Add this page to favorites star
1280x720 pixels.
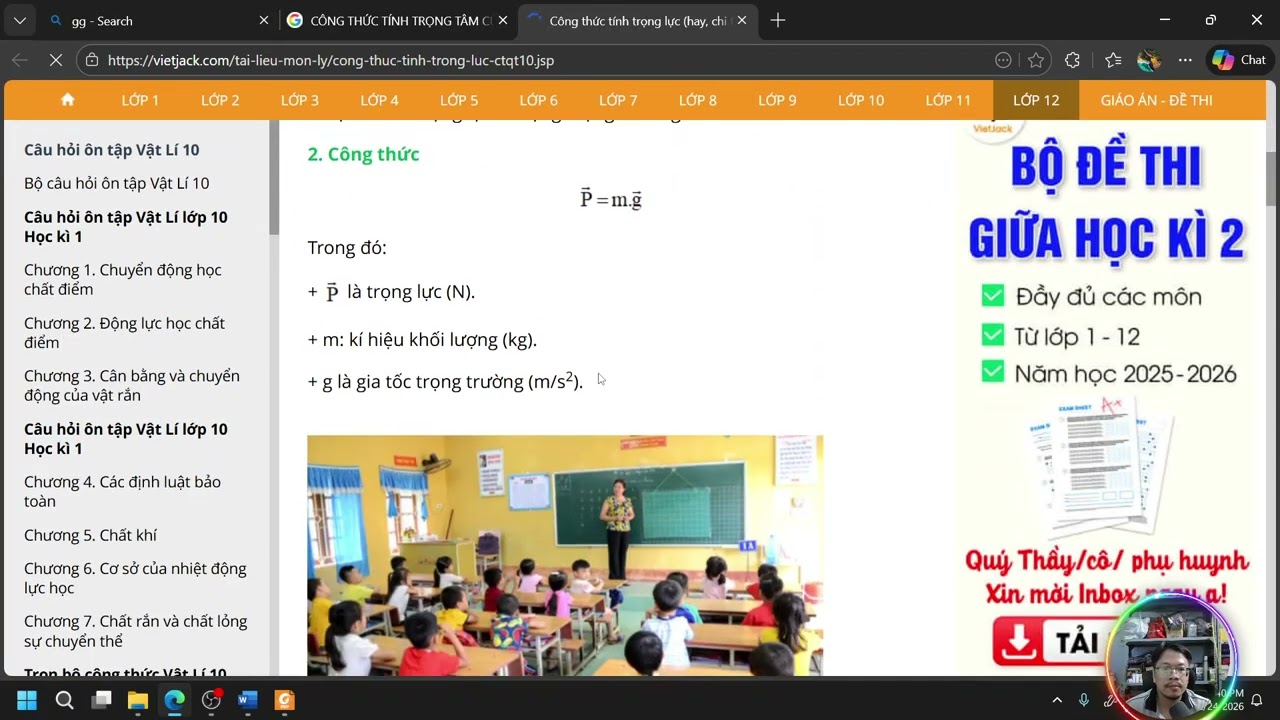tap(1036, 60)
